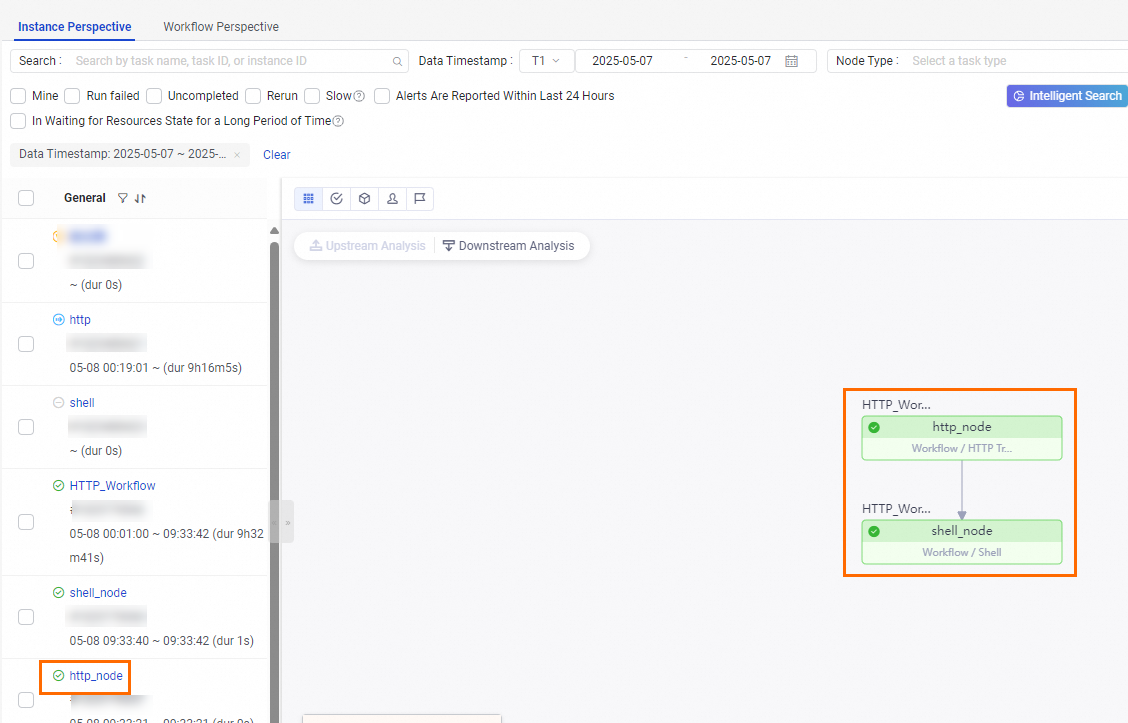Open the Node Type select box

click(978, 61)
